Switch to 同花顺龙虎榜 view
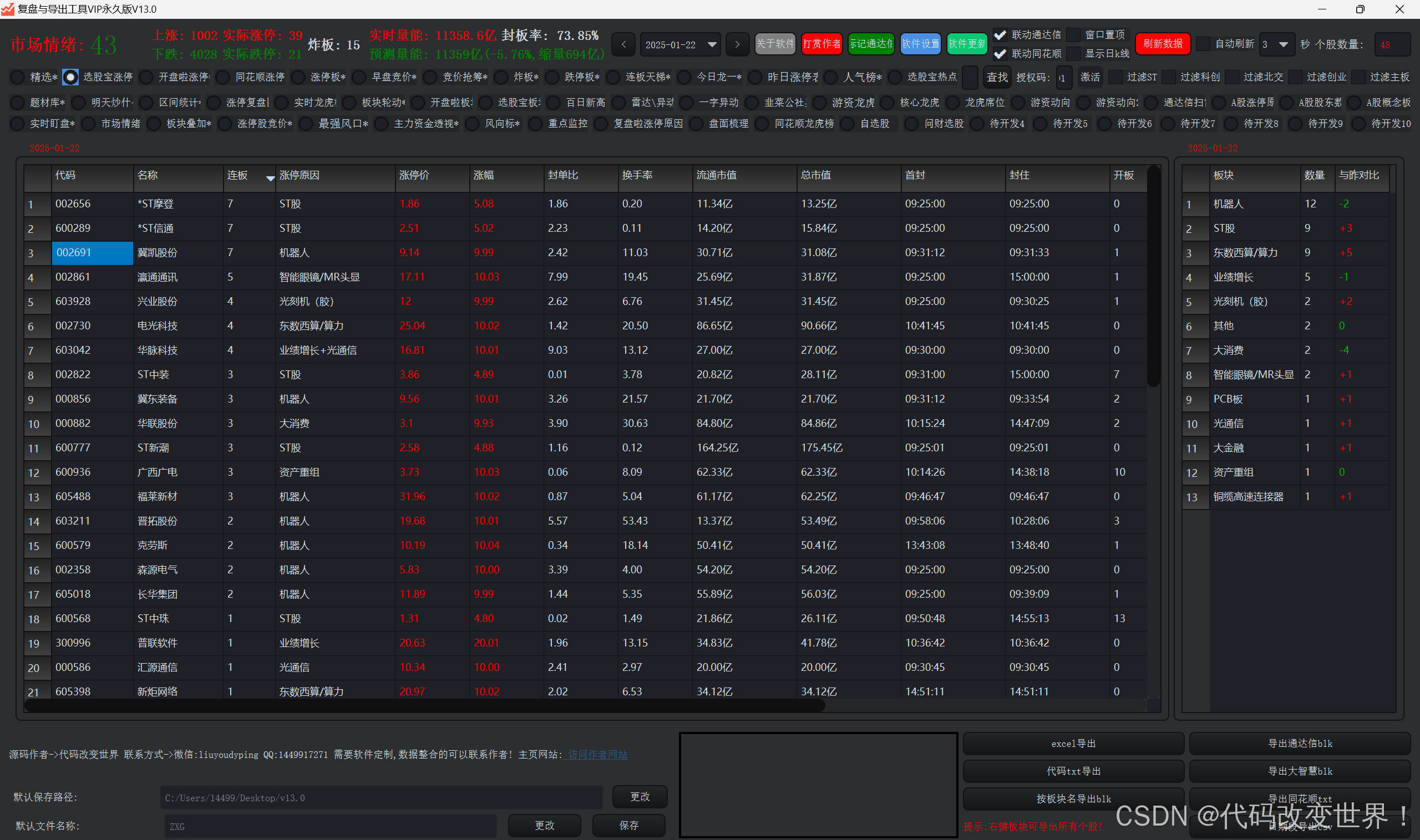This screenshot has width=1420, height=840. 762,124
